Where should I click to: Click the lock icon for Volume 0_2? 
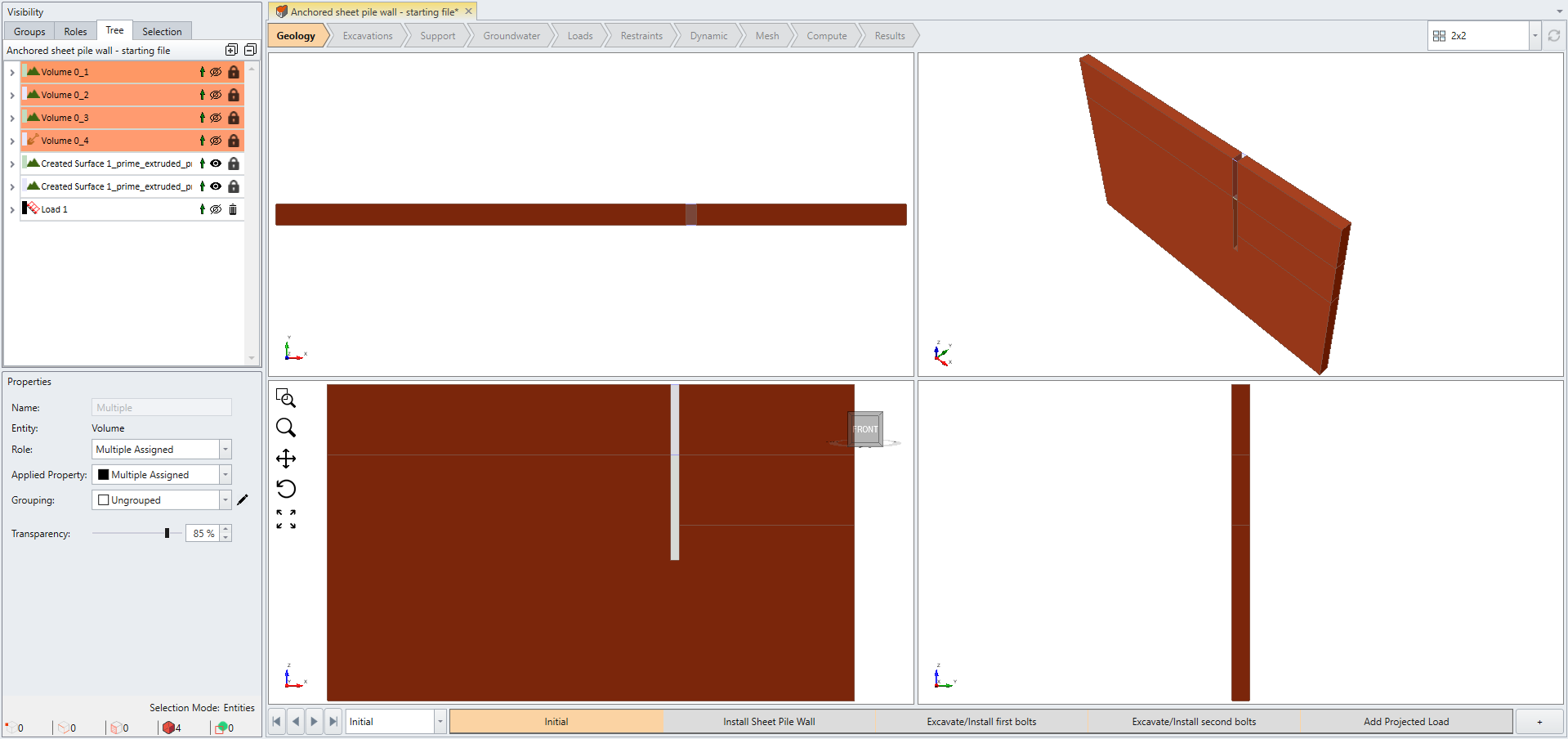(x=234, y=95)
